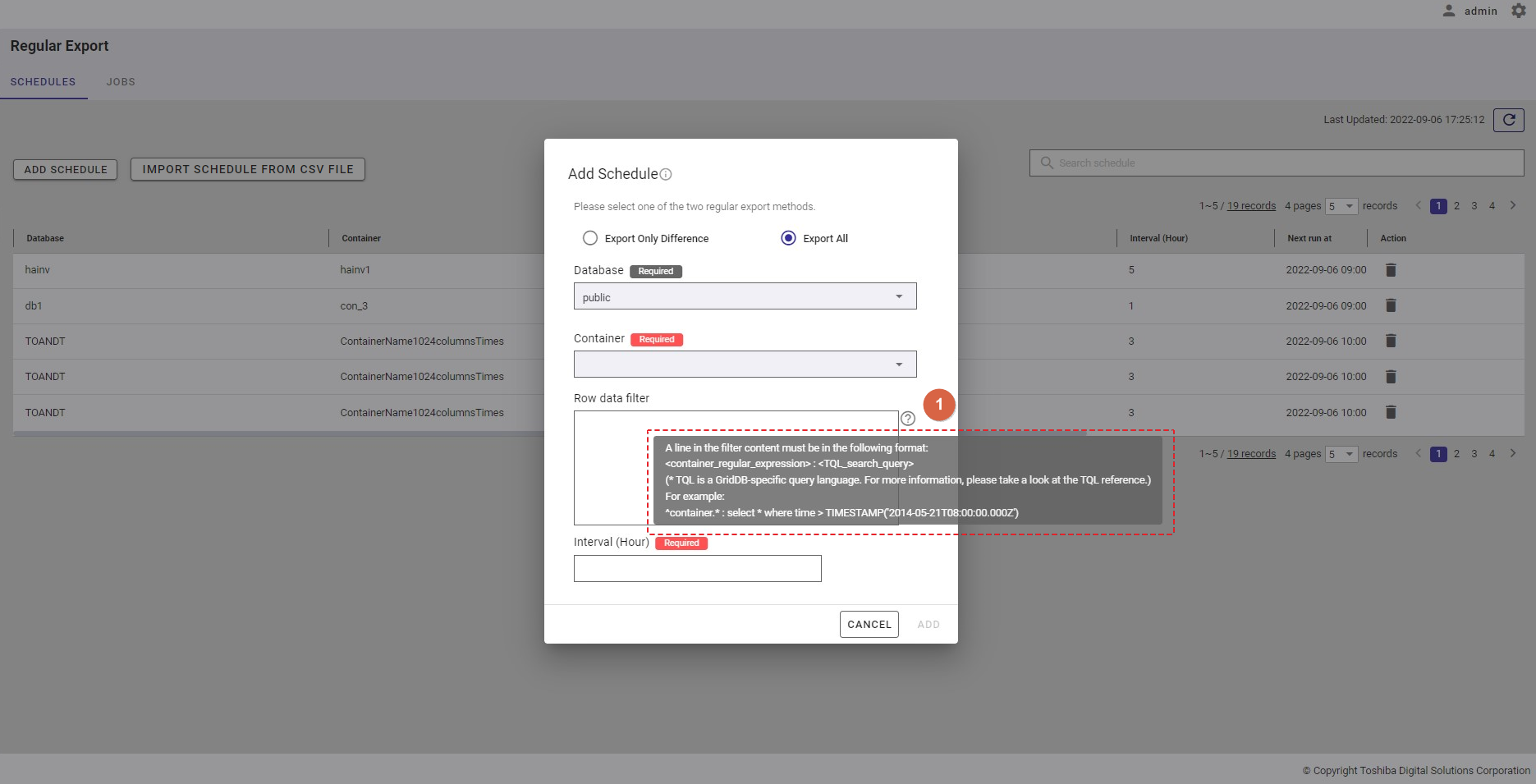The width and height of the screenshot is (1536, 784).
Task: Open the Container dropdown
Action: tap(745, 364)
